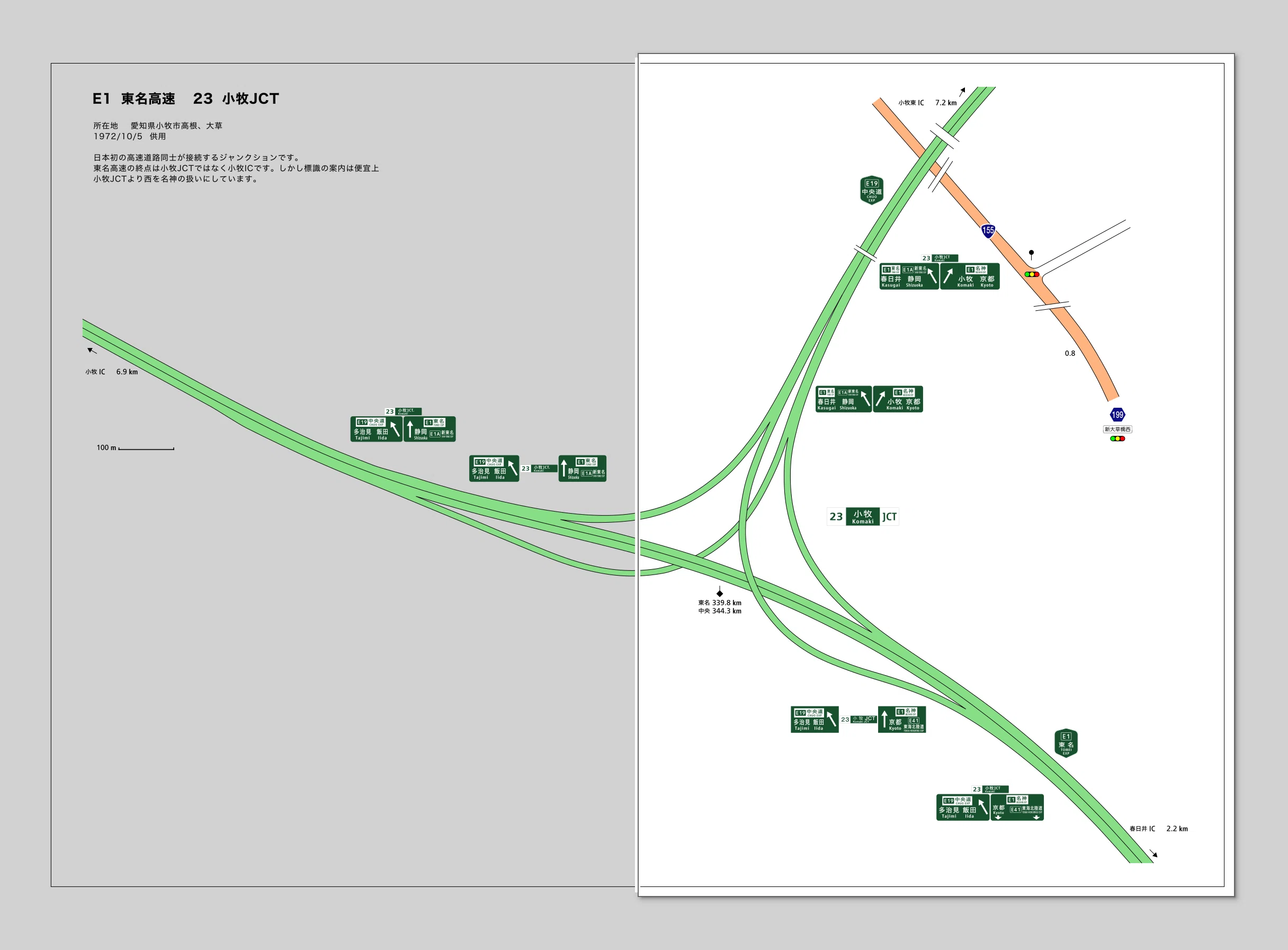The height and width of the screenshot is (950, 1288).
Task: Click the bottom 多治見 飯田 Tajimi Iida sign near 春日井 IC
Action: click(x=962, y=808)
